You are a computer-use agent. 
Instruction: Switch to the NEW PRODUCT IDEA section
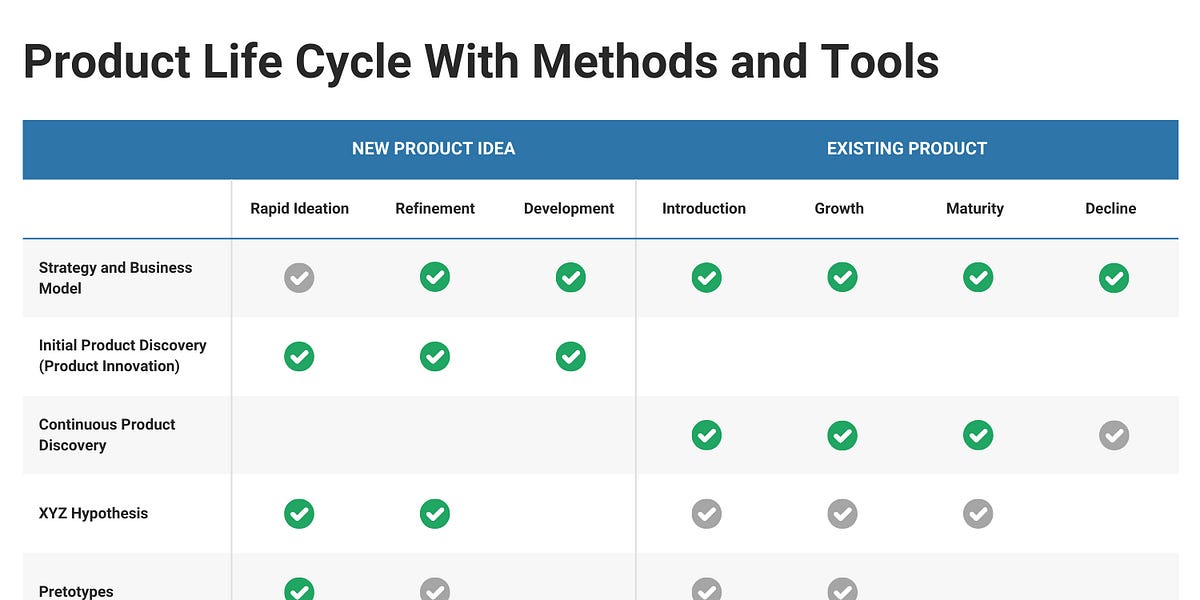(433, 148)
